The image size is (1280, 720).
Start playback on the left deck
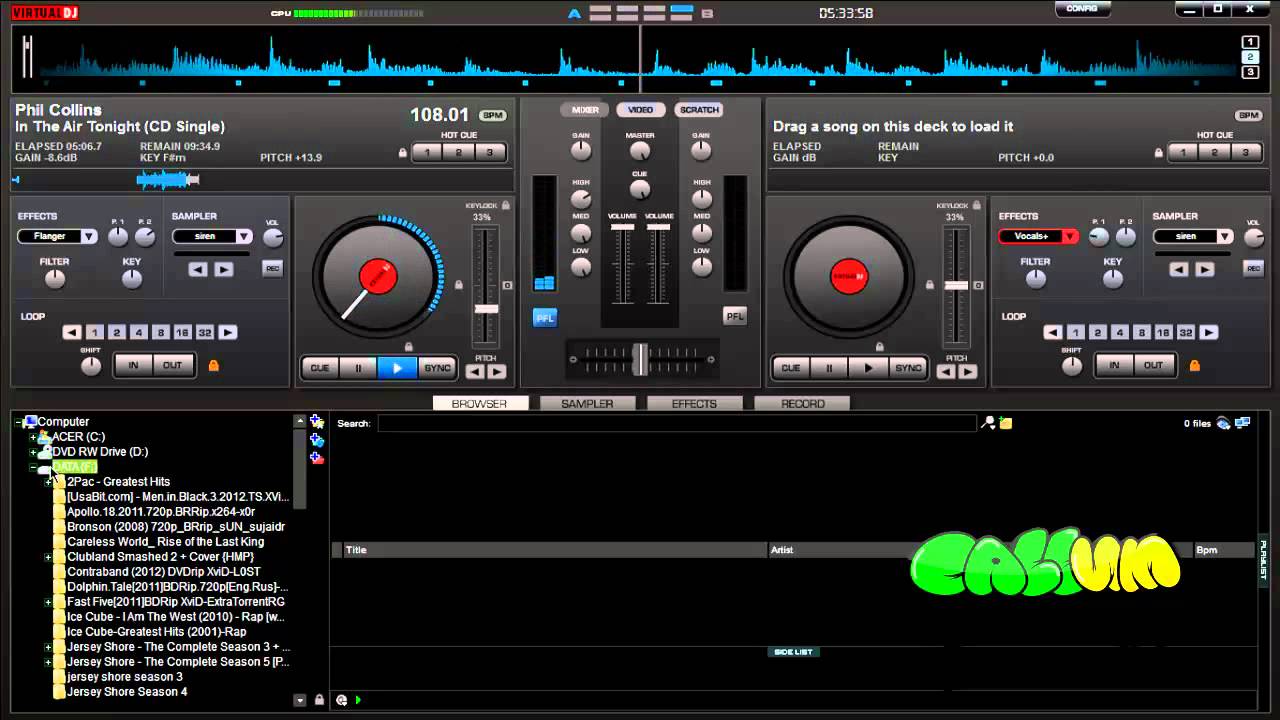pyautogui.click(x=397, y=368)
